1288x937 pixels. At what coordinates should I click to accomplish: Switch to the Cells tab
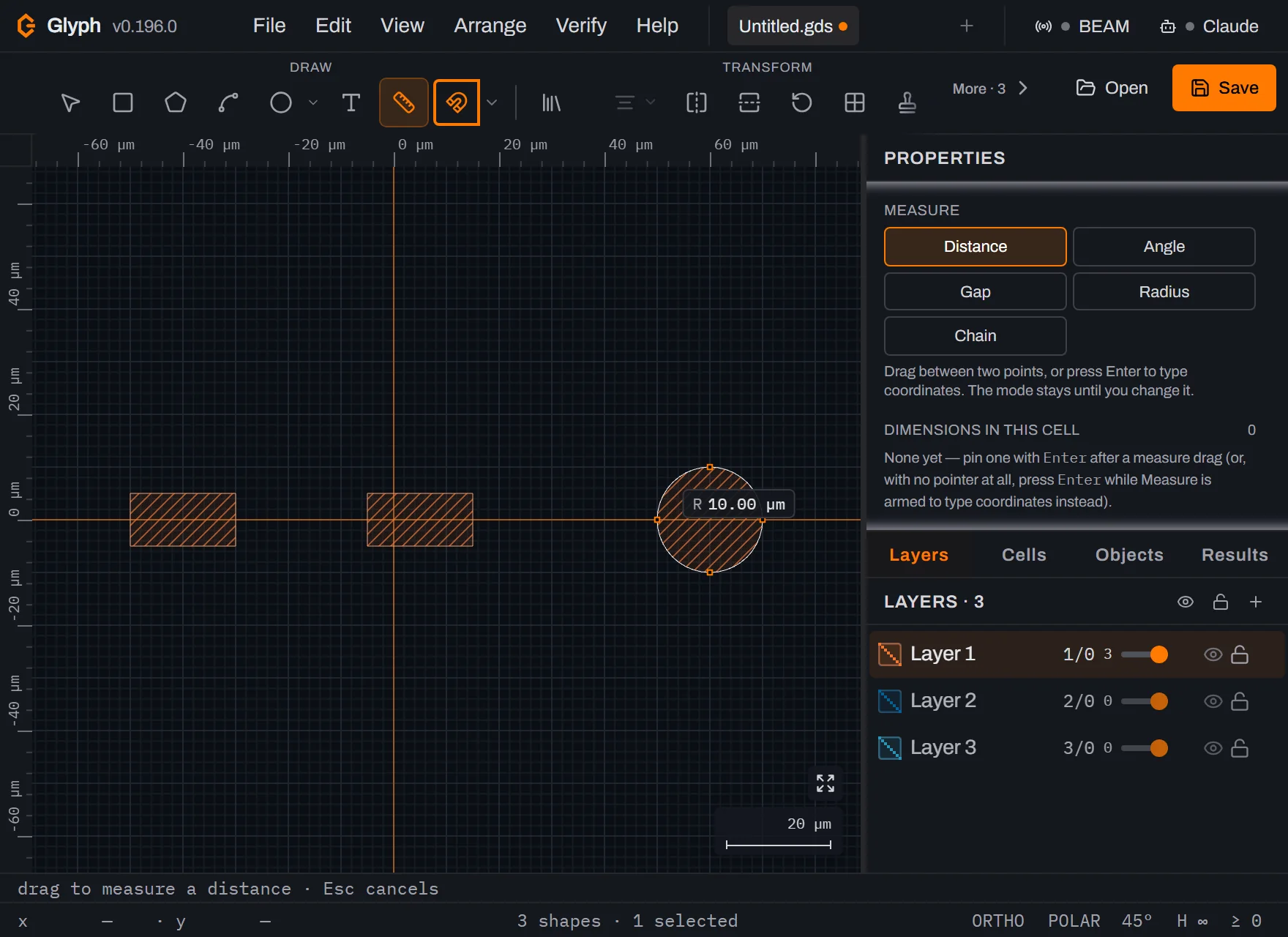point(1024,555)
